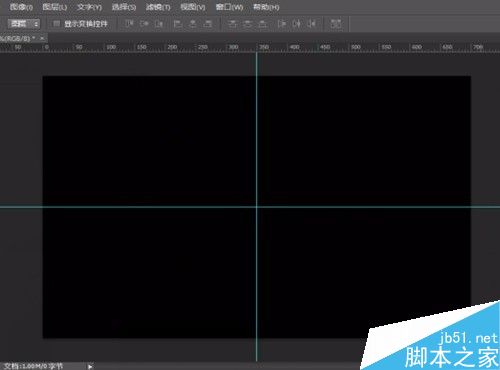Open the 窗口(W) menu
This screenshot has width=500, height=370.
click(x=229, y=7)
